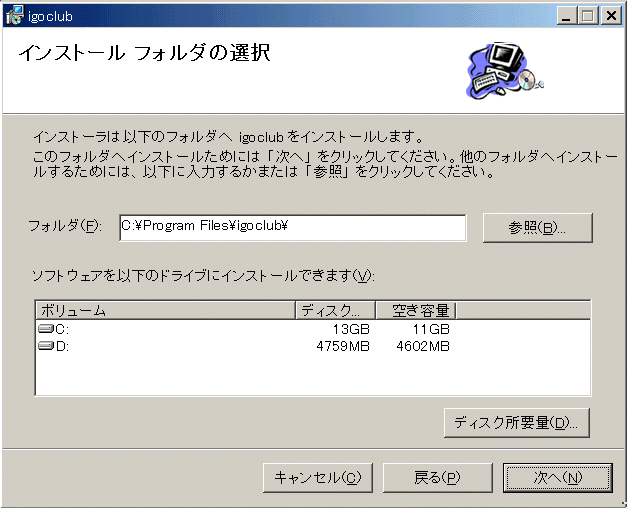Click inside the フォルダ path input field

coord(293,228)
